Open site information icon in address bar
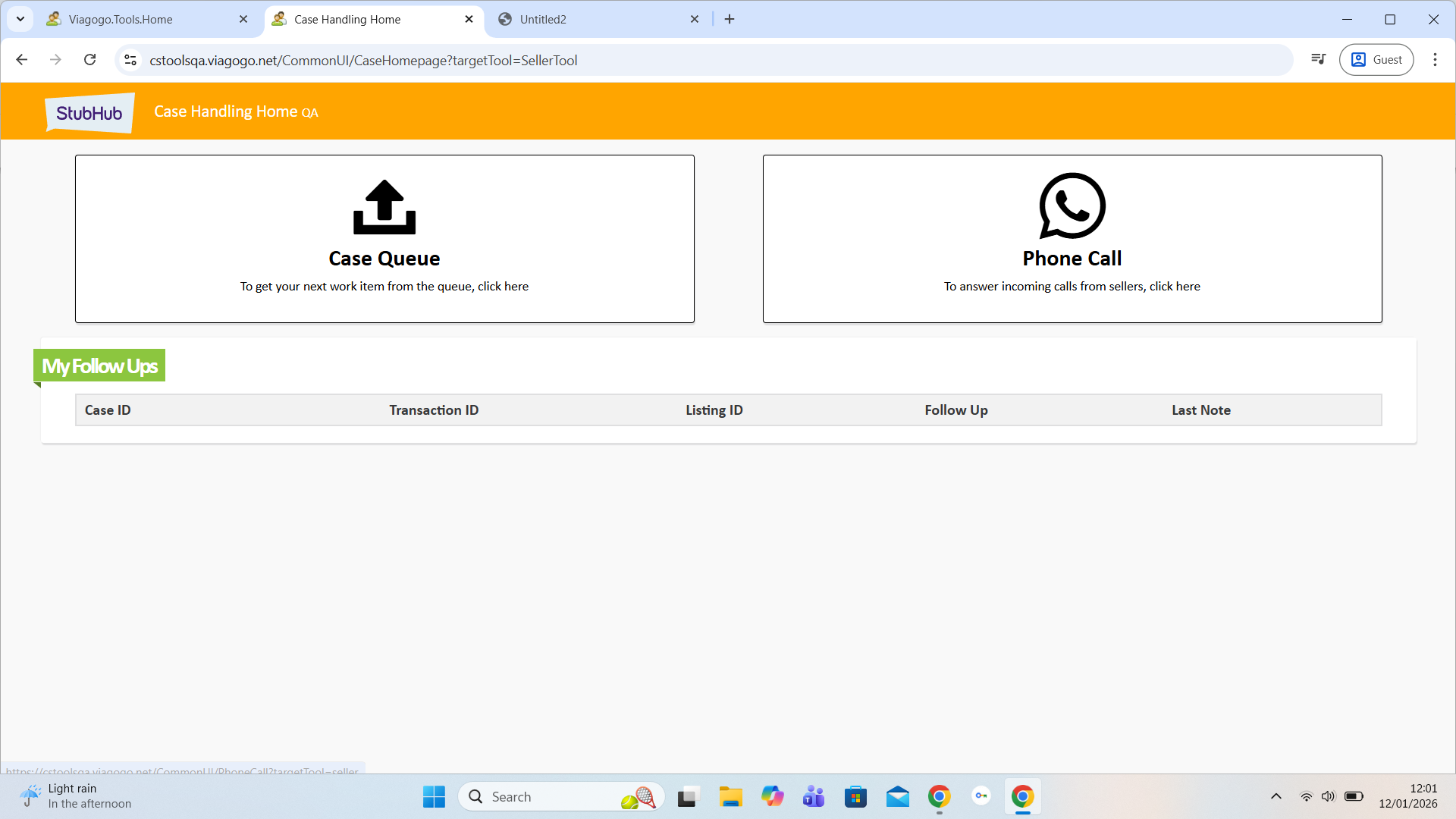Image resolution: width=1456 pixels, height=819 pixels. (130, 60)
